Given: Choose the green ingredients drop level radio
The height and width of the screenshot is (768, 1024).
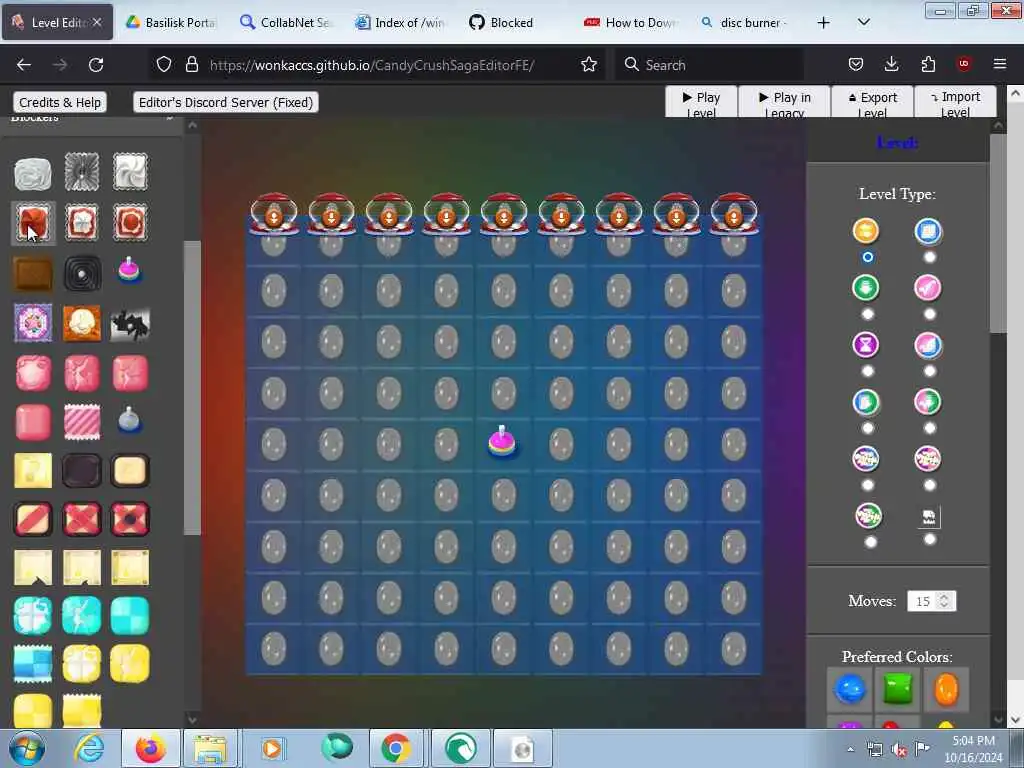Looking at the screenshot, I should 867,314.
